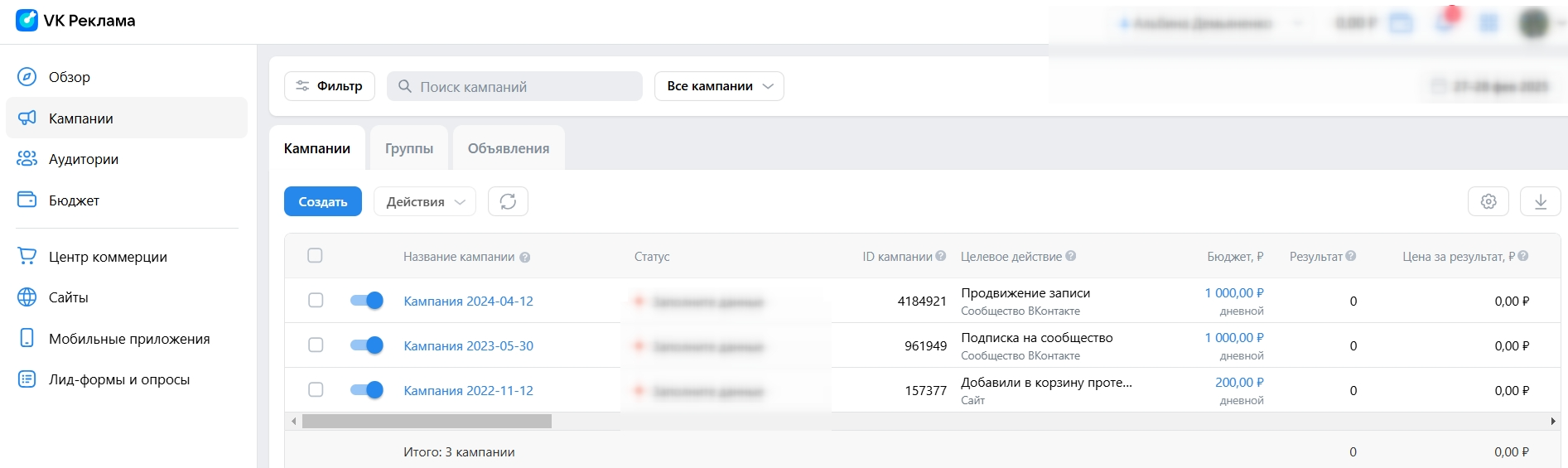
Task: Open the Фильтр panel
Action: click(329, 86)
